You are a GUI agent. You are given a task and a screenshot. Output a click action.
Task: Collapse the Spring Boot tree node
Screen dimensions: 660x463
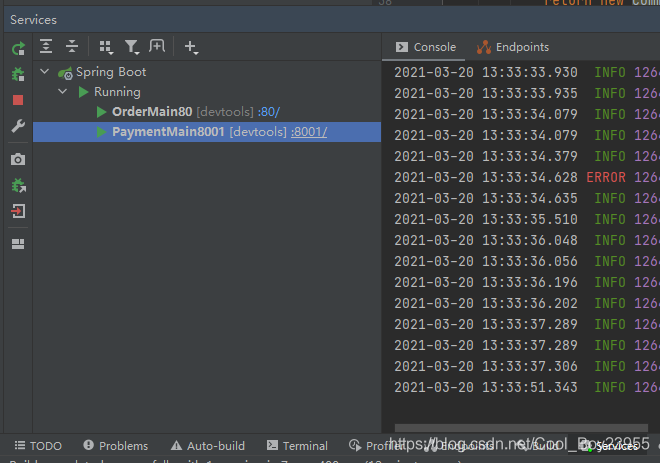coord(45,72)
